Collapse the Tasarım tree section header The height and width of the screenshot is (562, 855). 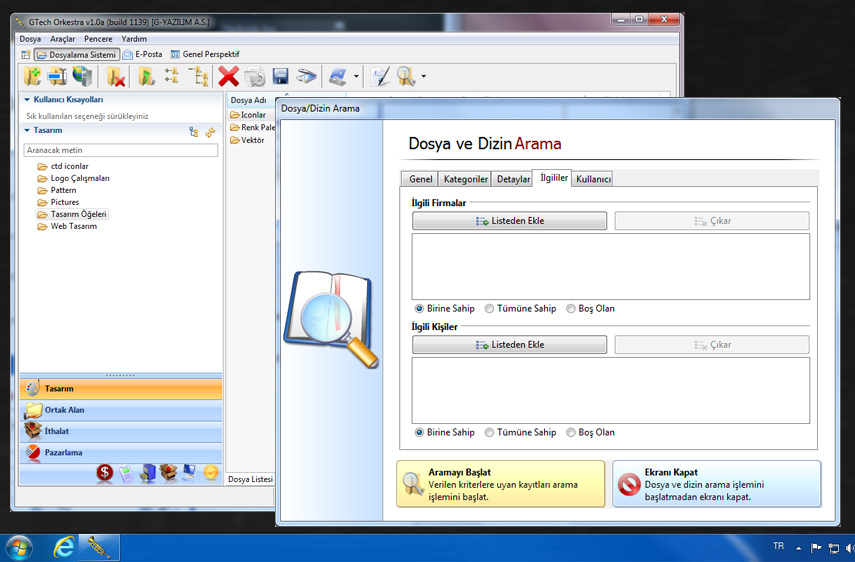27,131
